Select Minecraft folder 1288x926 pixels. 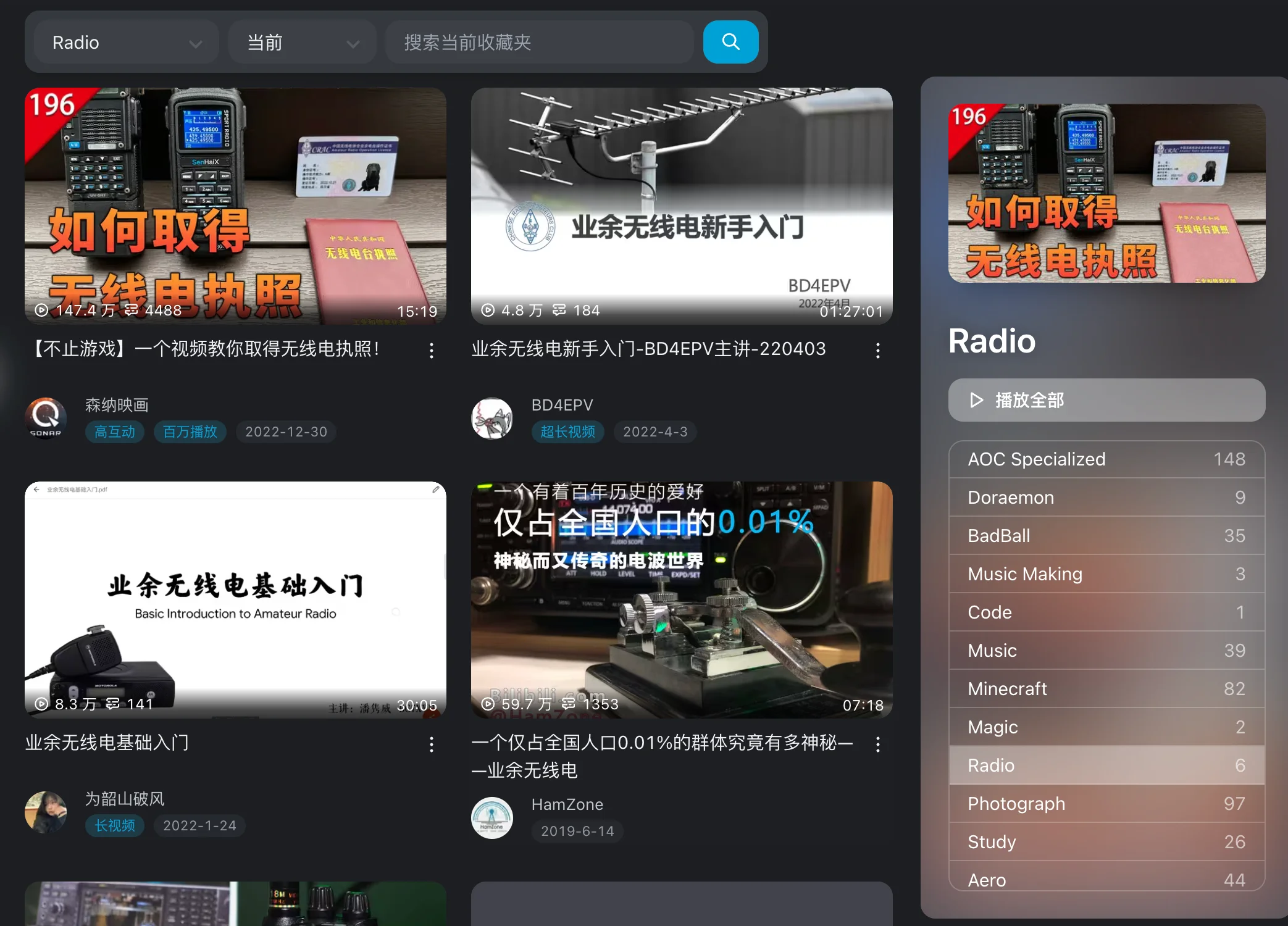(1106, 689)
